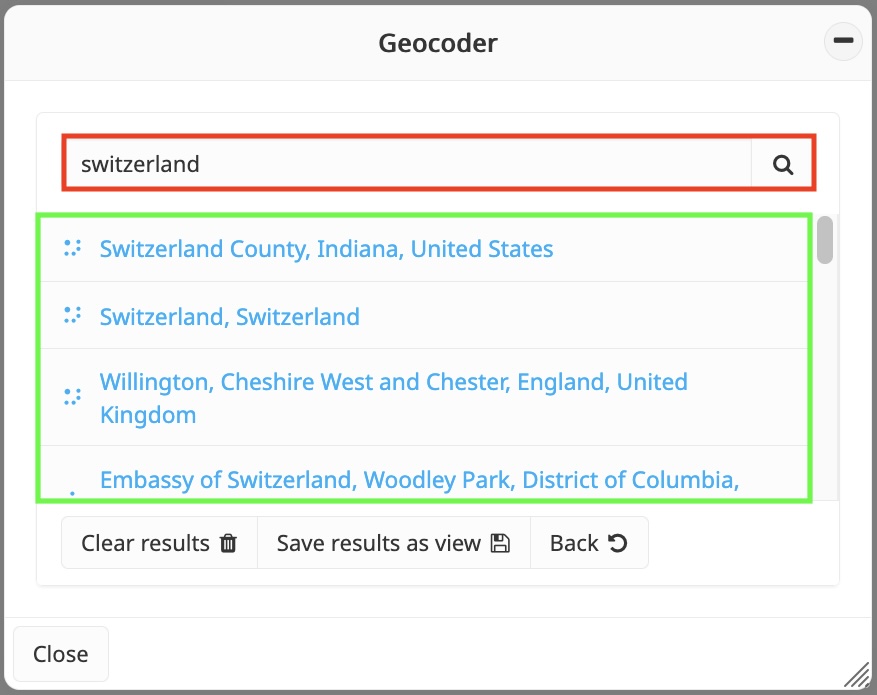The width and height of the screenshot is (877, 695).
Task: Open the Switzerland County, Indiana result
Action: coord(326,248)
